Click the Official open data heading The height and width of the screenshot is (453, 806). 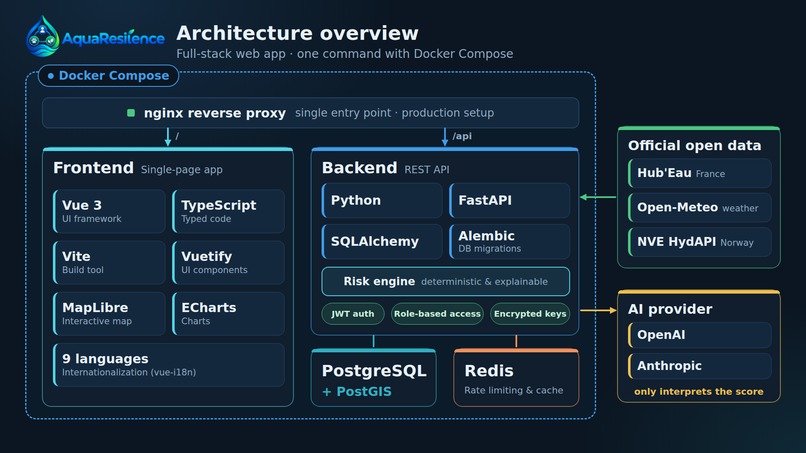(694, 146)
